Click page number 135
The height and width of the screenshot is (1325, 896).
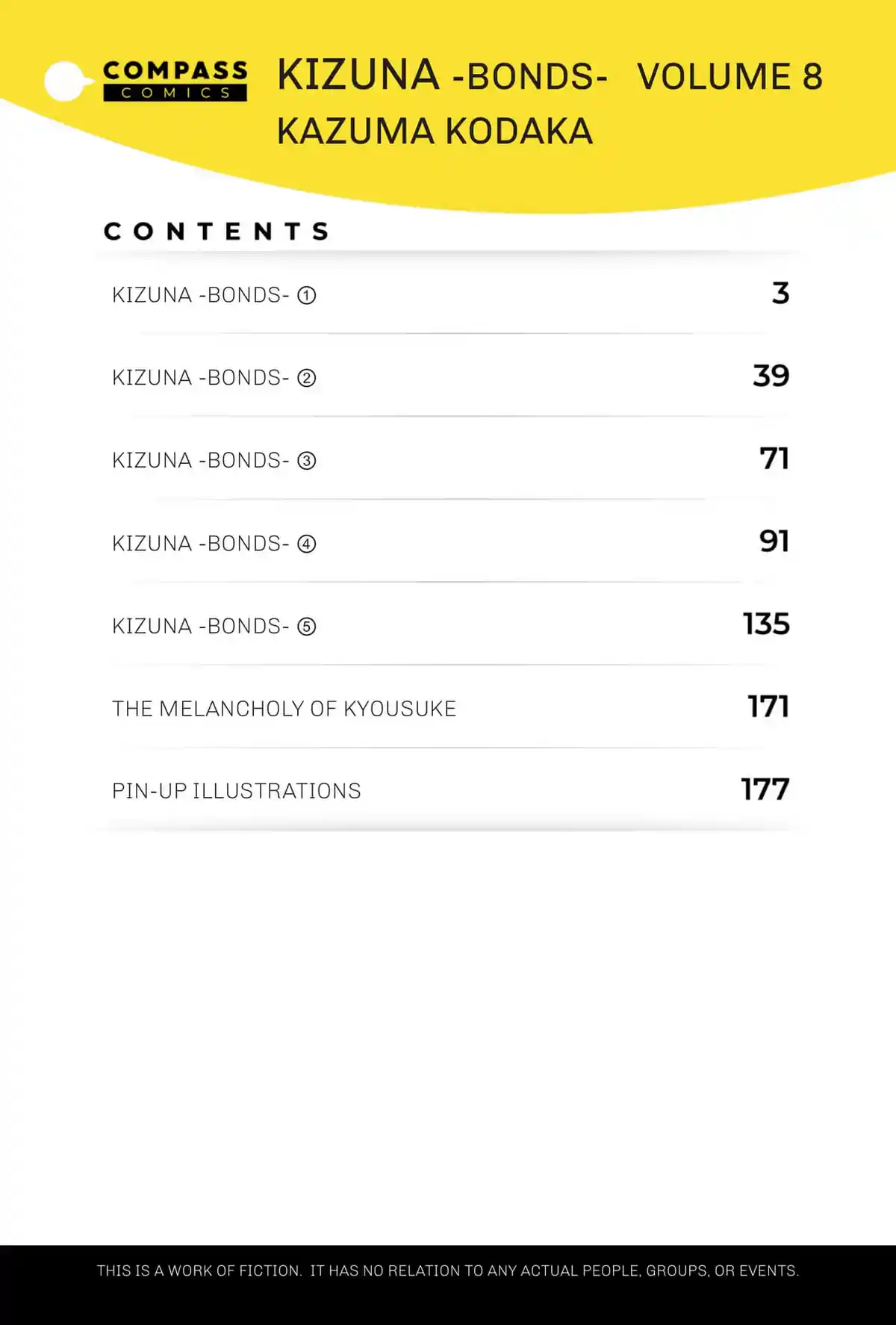click(x=767, y=624)
